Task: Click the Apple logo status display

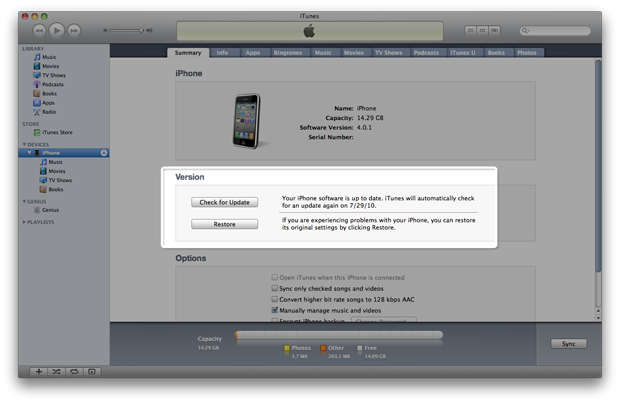Action: [309, 31]
